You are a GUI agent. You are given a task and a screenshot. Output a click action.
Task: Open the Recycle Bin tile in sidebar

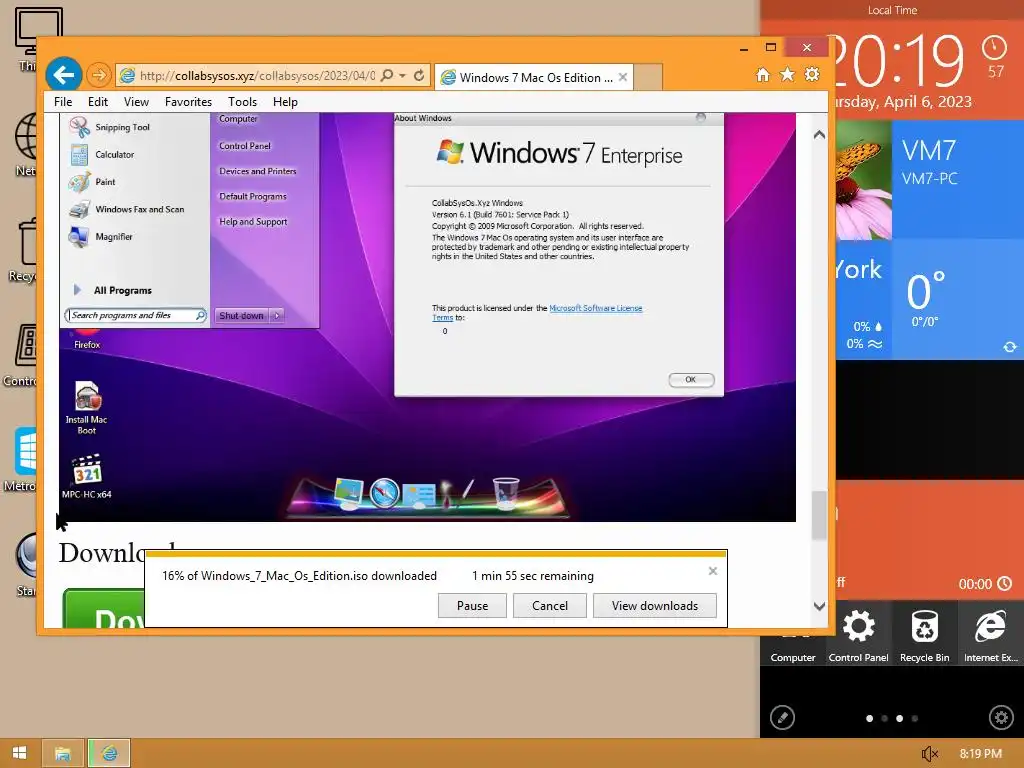point(924,633)
